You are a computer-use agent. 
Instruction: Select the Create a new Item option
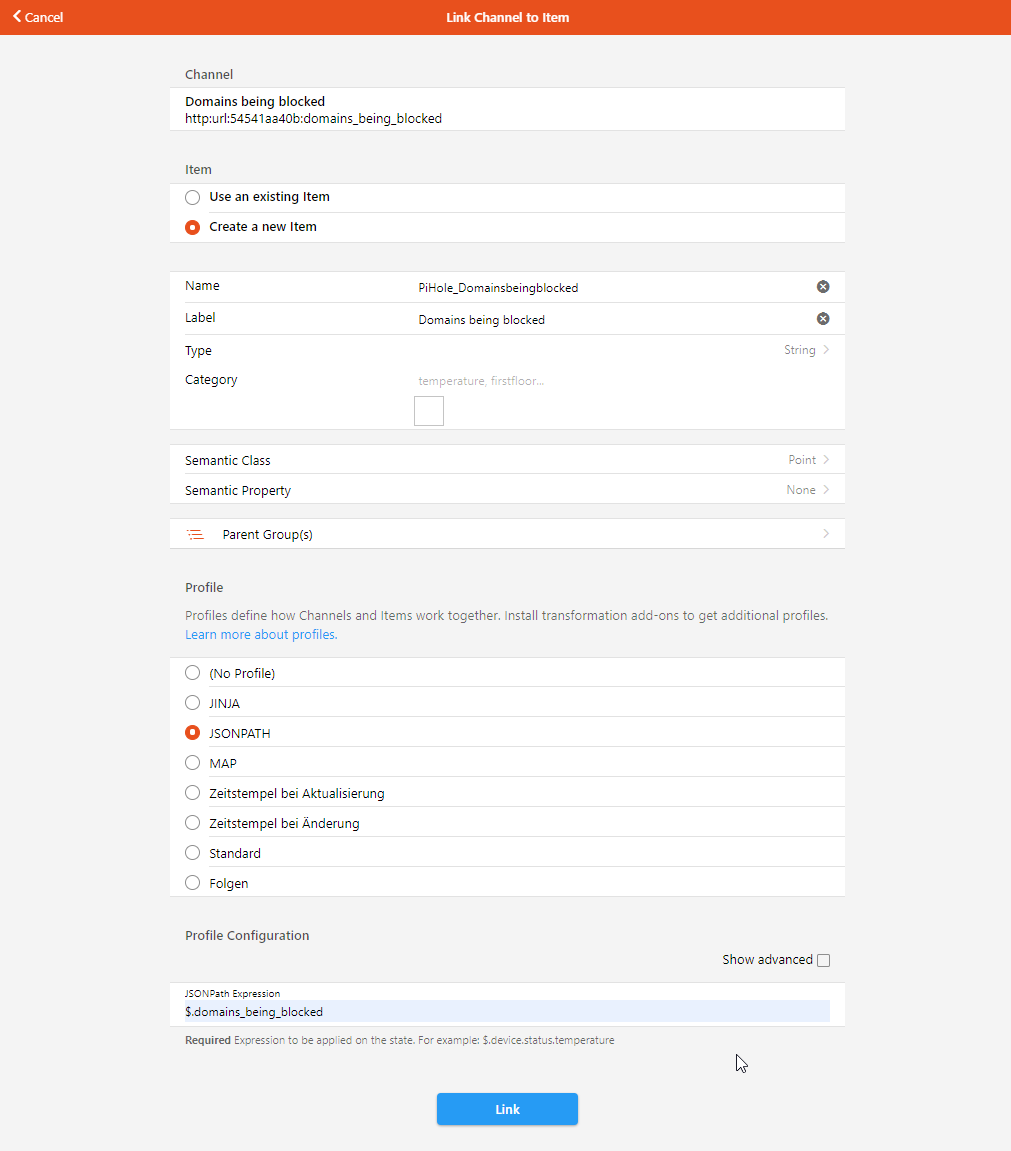click(x=193, y=227)
